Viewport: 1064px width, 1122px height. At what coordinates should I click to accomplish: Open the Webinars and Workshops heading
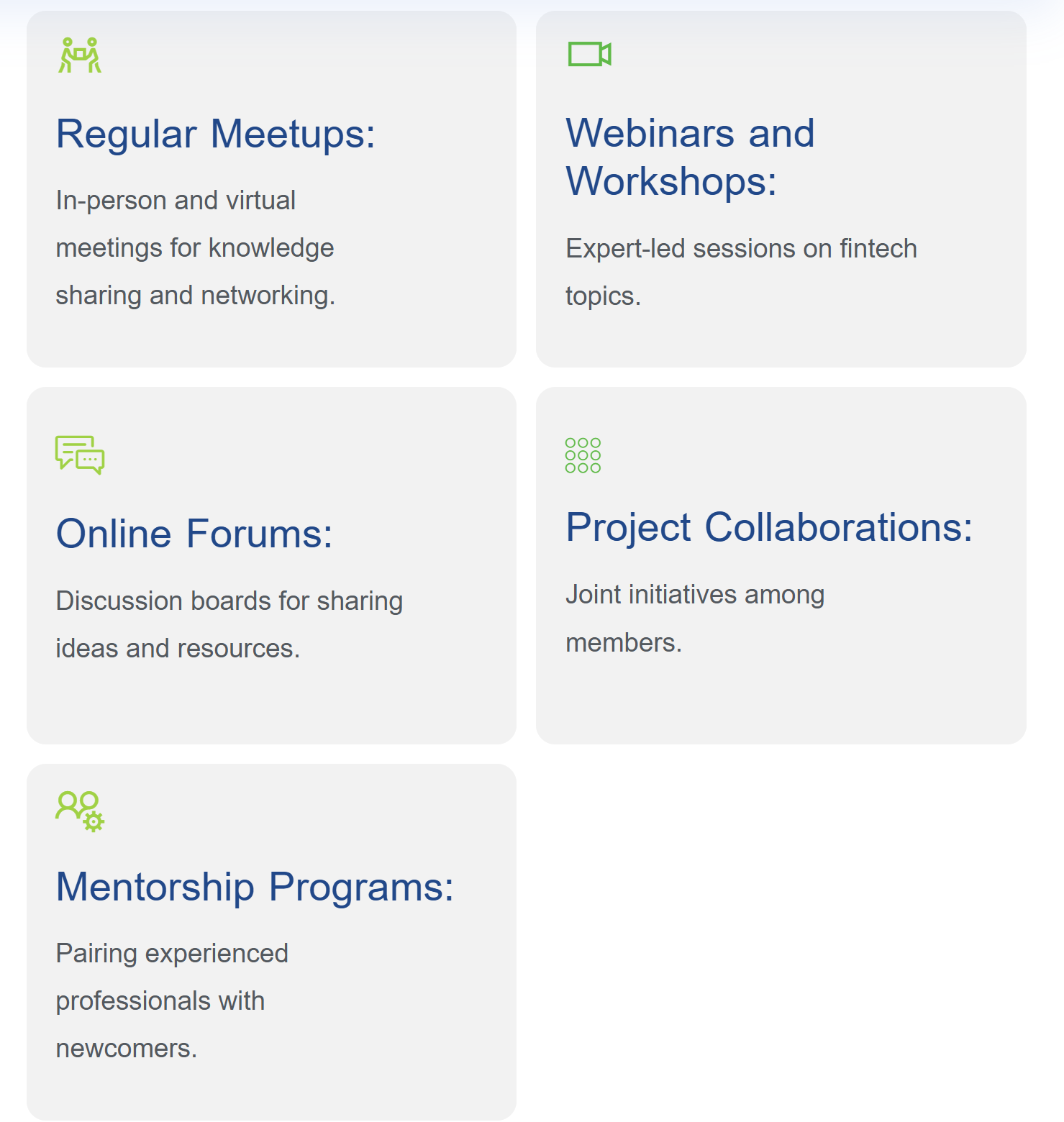690,157
